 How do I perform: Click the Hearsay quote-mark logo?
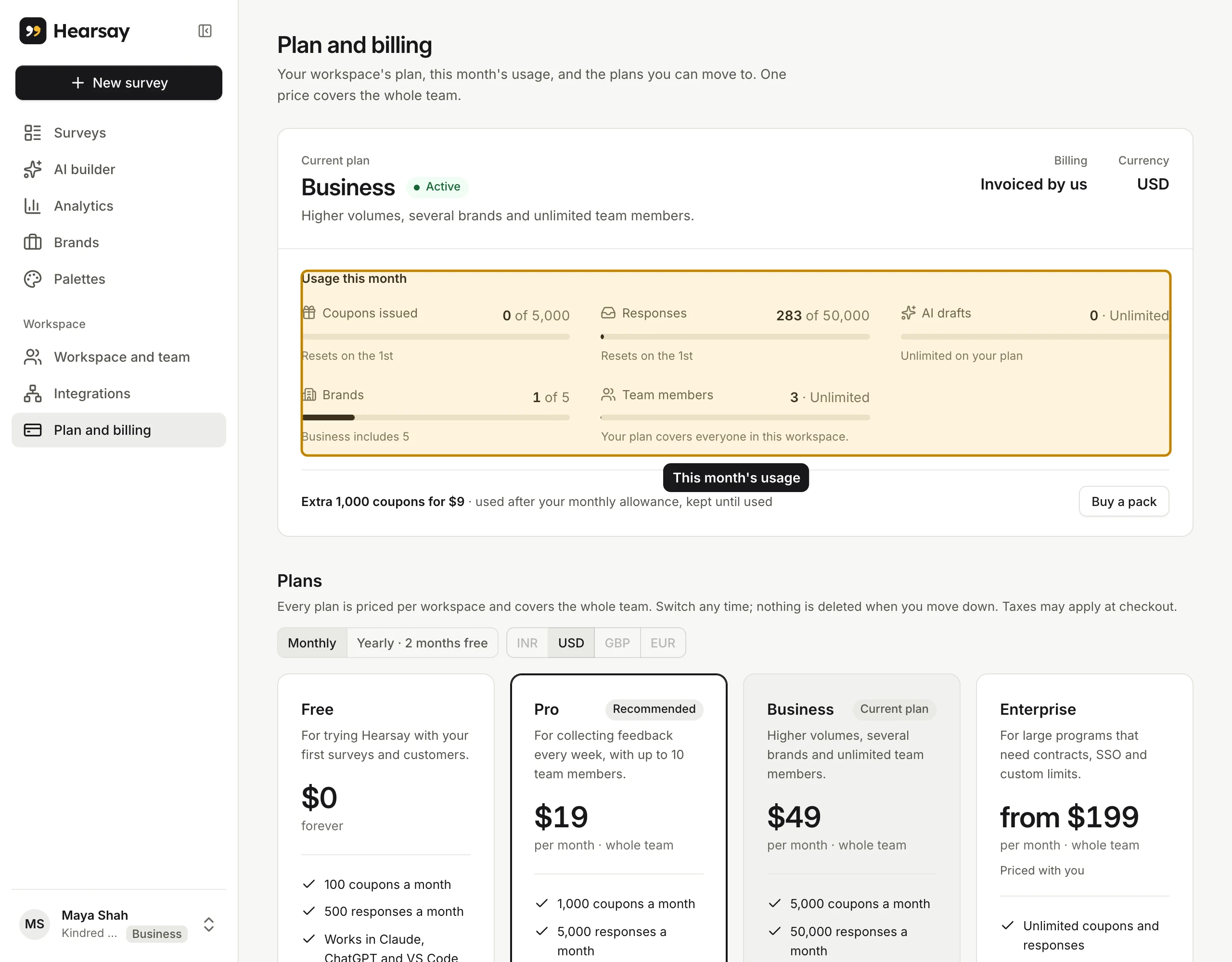click(x=33, y=31)
